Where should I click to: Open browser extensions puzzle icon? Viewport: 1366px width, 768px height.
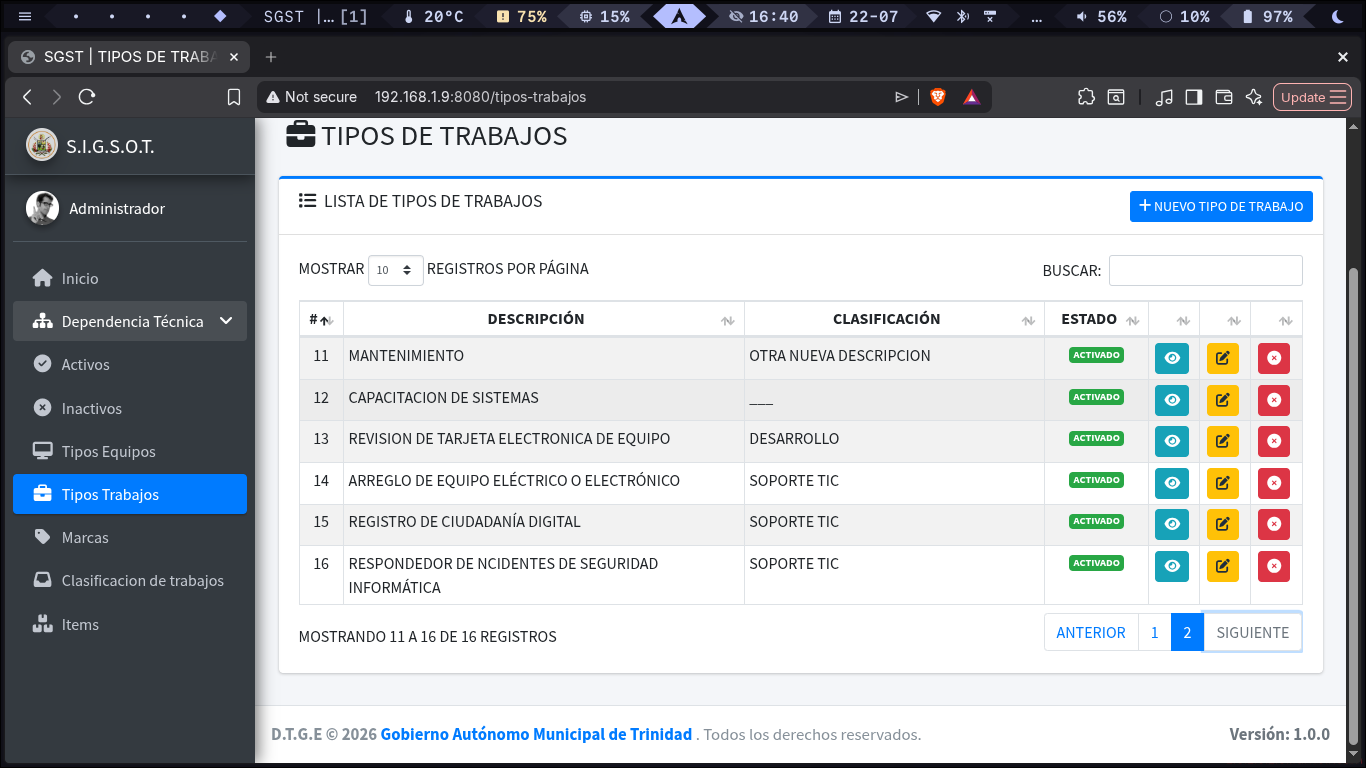[x=1086, y=97]
